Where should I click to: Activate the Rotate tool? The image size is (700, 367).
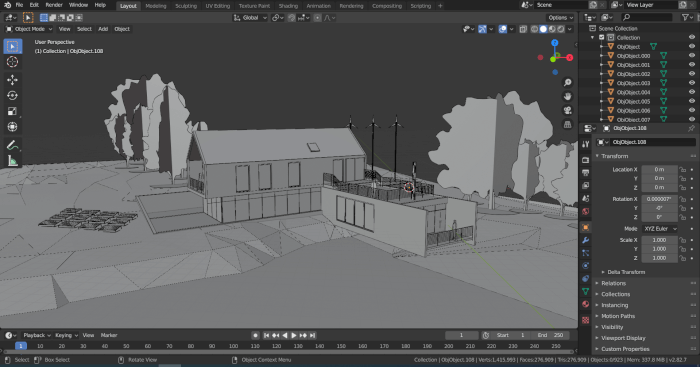[x=12, y=96]
